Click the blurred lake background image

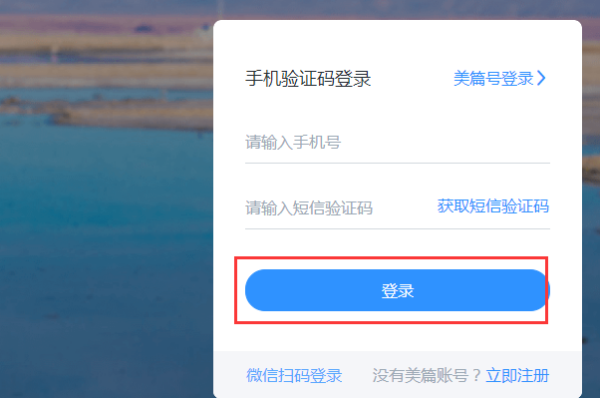tap(105, 230)
